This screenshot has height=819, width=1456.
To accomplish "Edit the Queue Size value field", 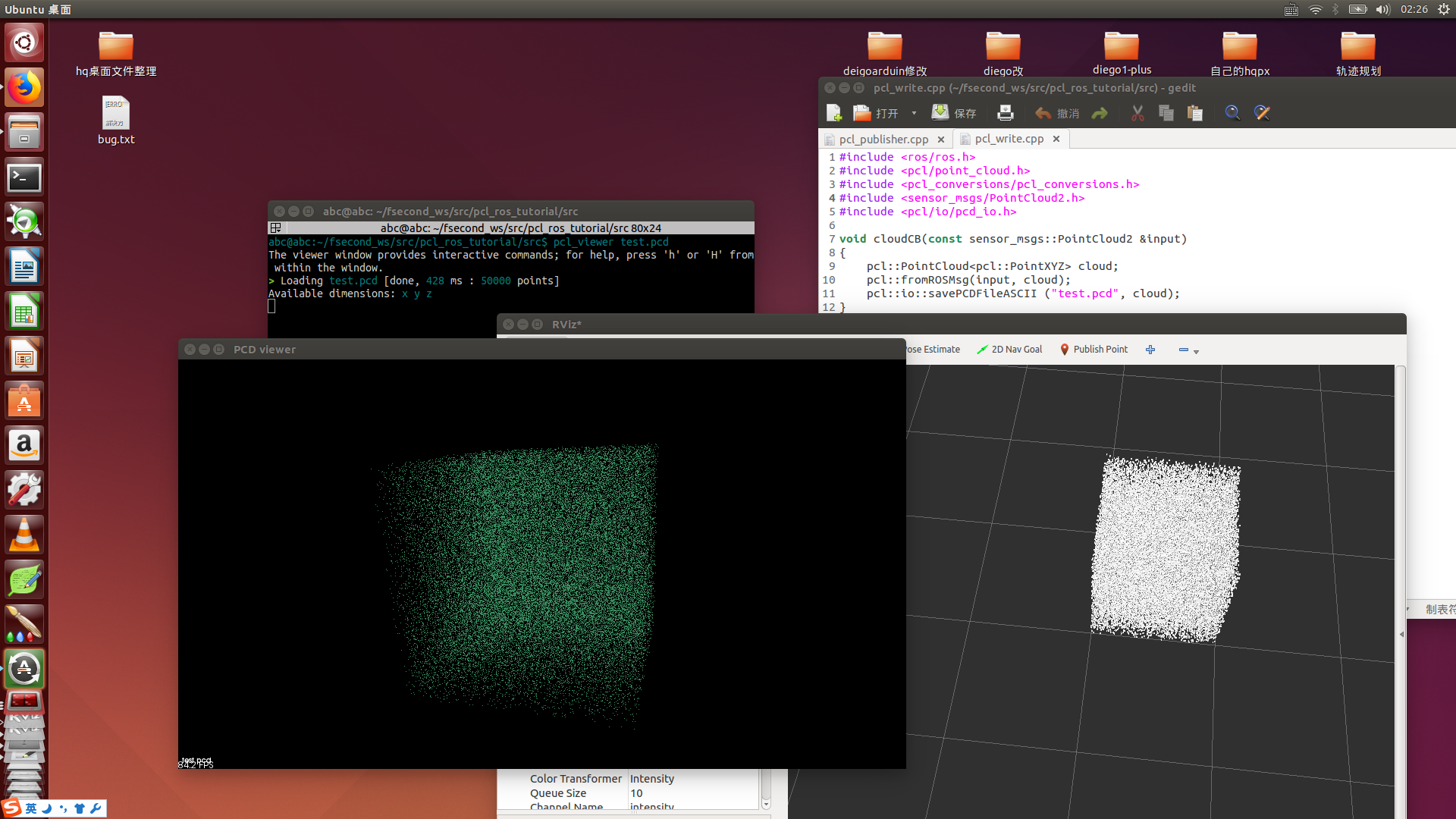I will coord(690,793).
